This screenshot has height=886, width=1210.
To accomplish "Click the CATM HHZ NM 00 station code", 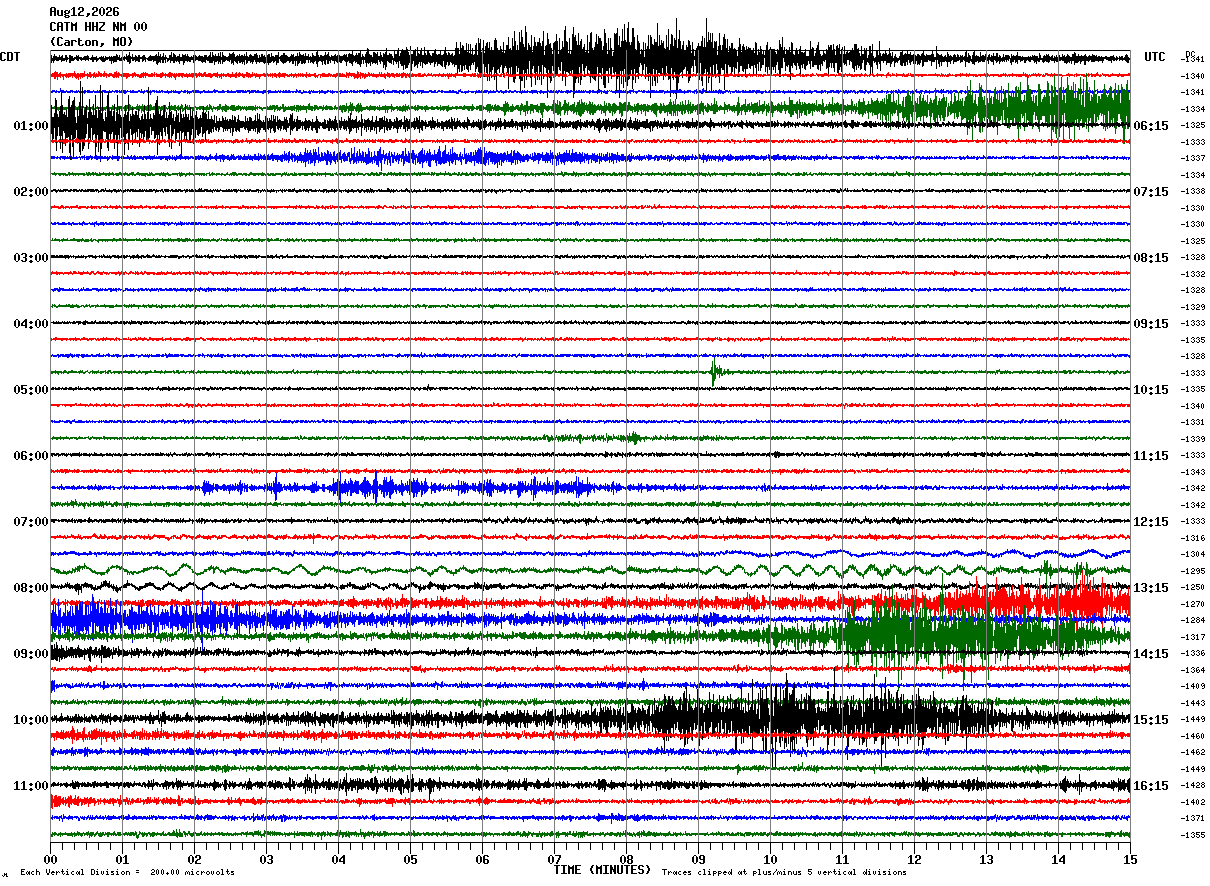I will coord(98,27).
